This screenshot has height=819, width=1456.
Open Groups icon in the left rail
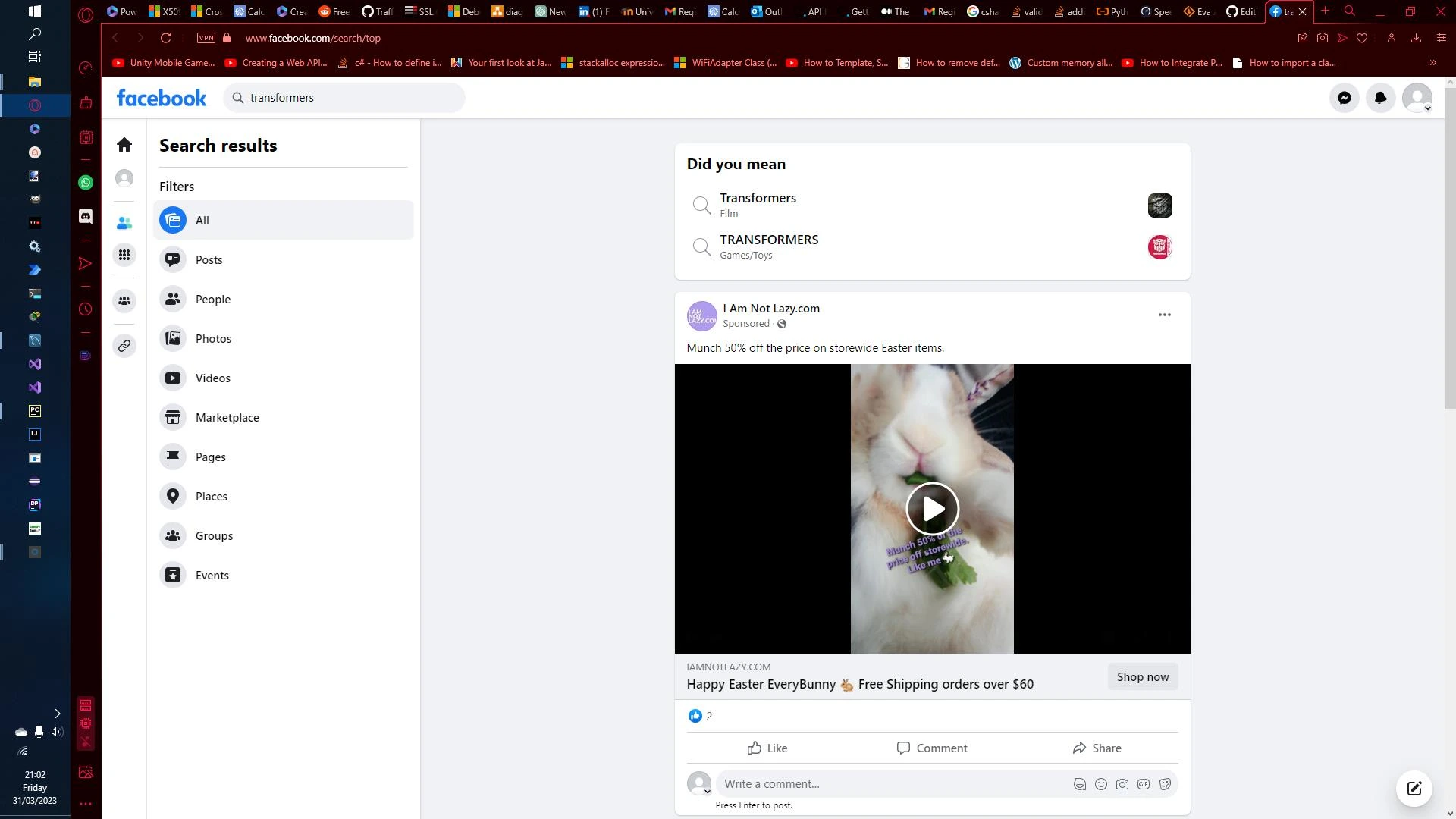[124, 301]
